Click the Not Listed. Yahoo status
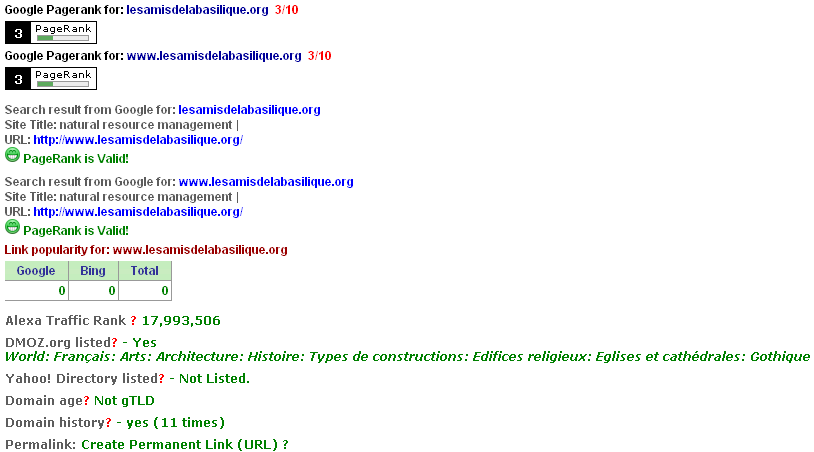 [214, 379]
